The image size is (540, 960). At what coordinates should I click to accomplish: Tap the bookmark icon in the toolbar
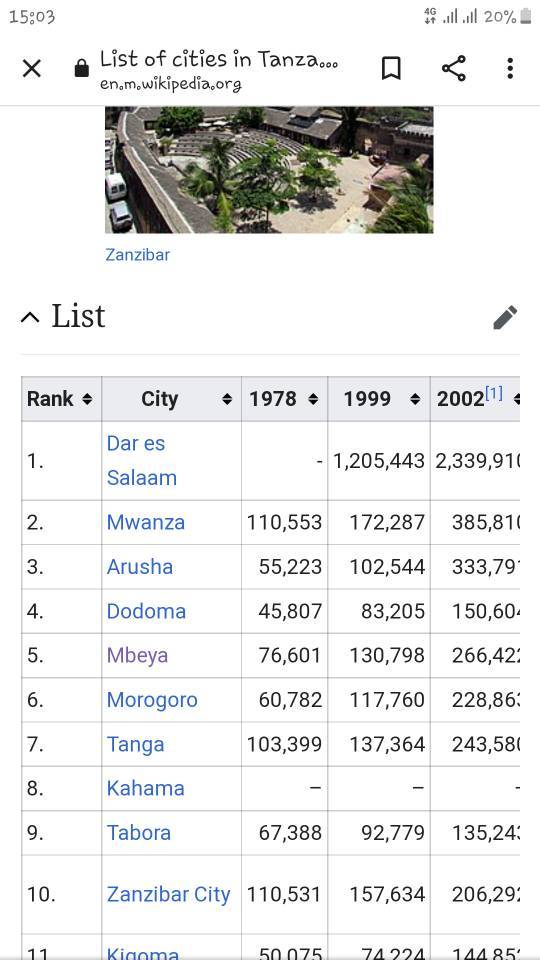coord(391,69)
